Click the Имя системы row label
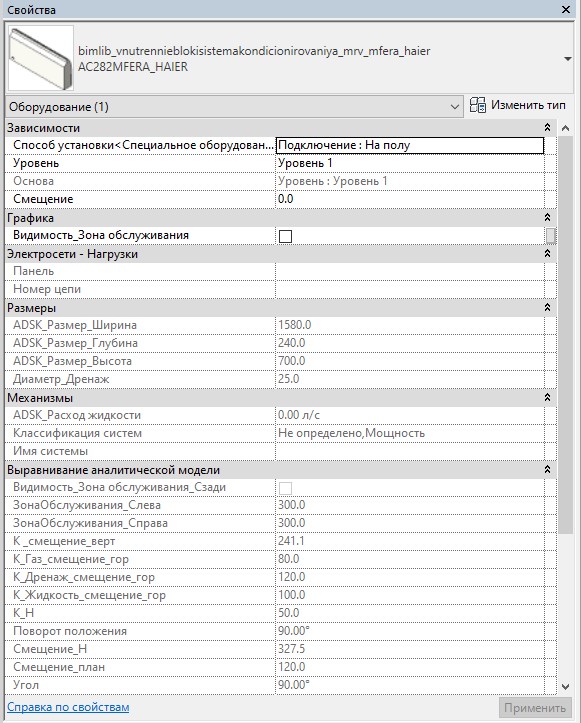The image size is (581, 723). 50,451
